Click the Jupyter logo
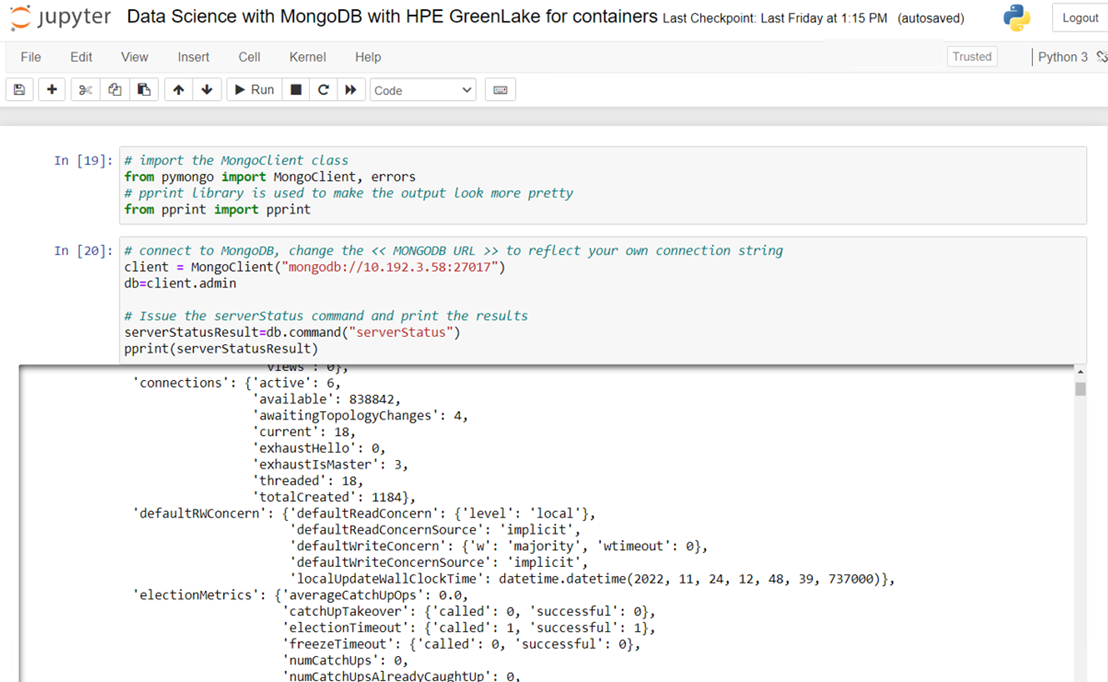The height and width of the screenshot is (682, 1108). (x=61, y=17)
